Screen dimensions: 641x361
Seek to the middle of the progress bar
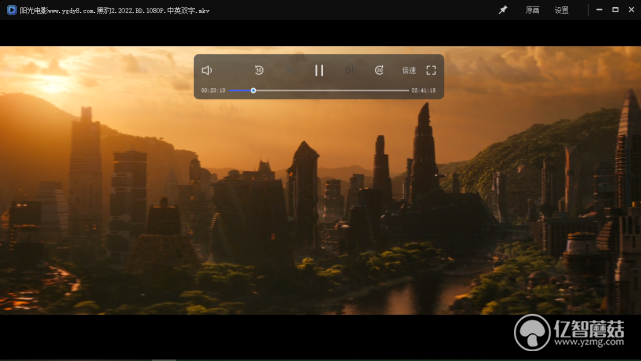coord(319,90)
